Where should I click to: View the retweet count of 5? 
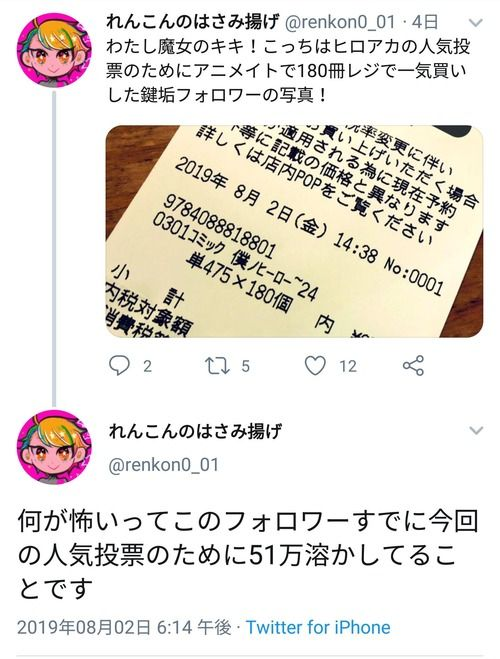(245, 366)
